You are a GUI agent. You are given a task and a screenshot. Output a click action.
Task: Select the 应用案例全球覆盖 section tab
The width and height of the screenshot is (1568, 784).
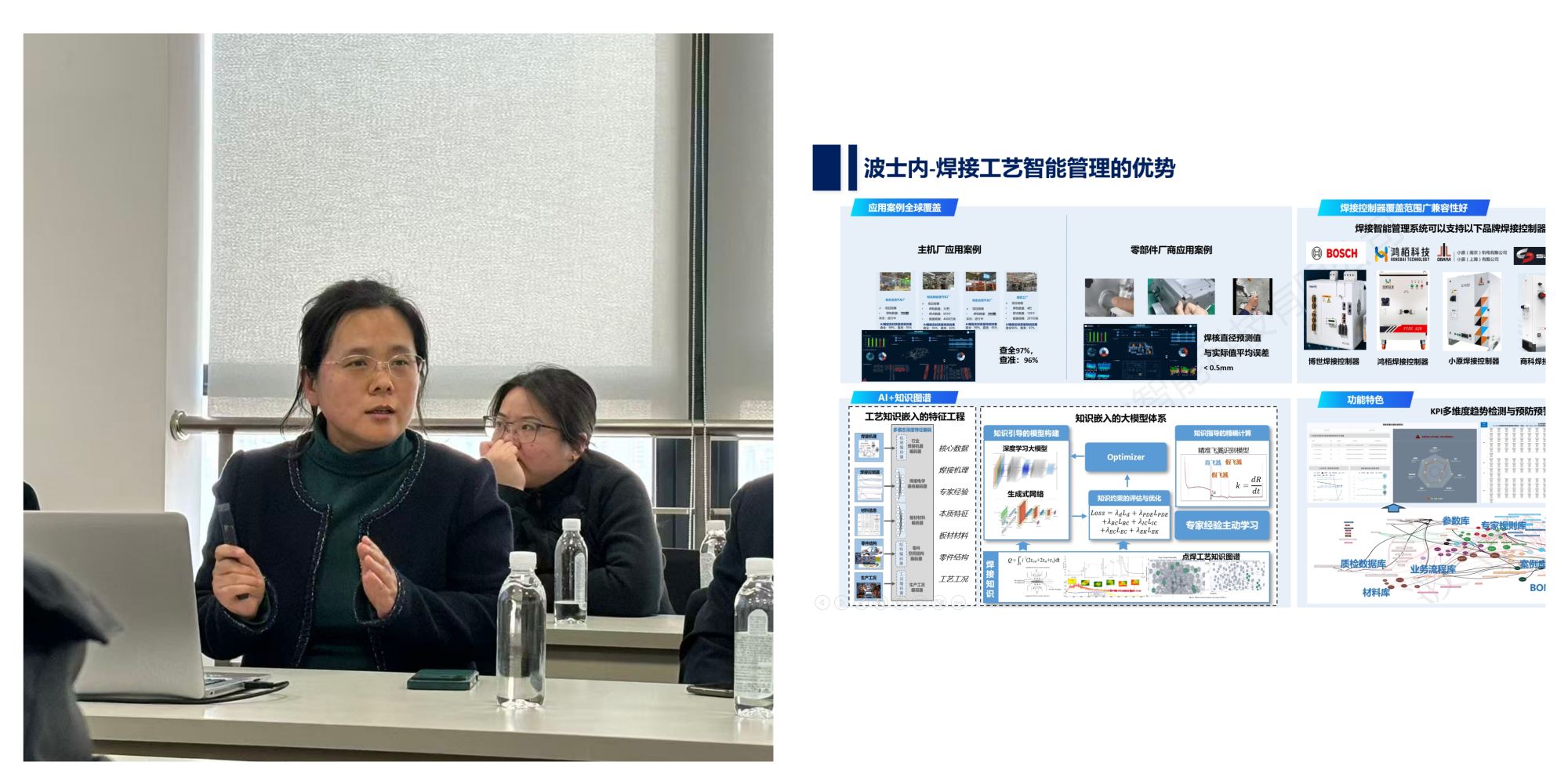904,208
